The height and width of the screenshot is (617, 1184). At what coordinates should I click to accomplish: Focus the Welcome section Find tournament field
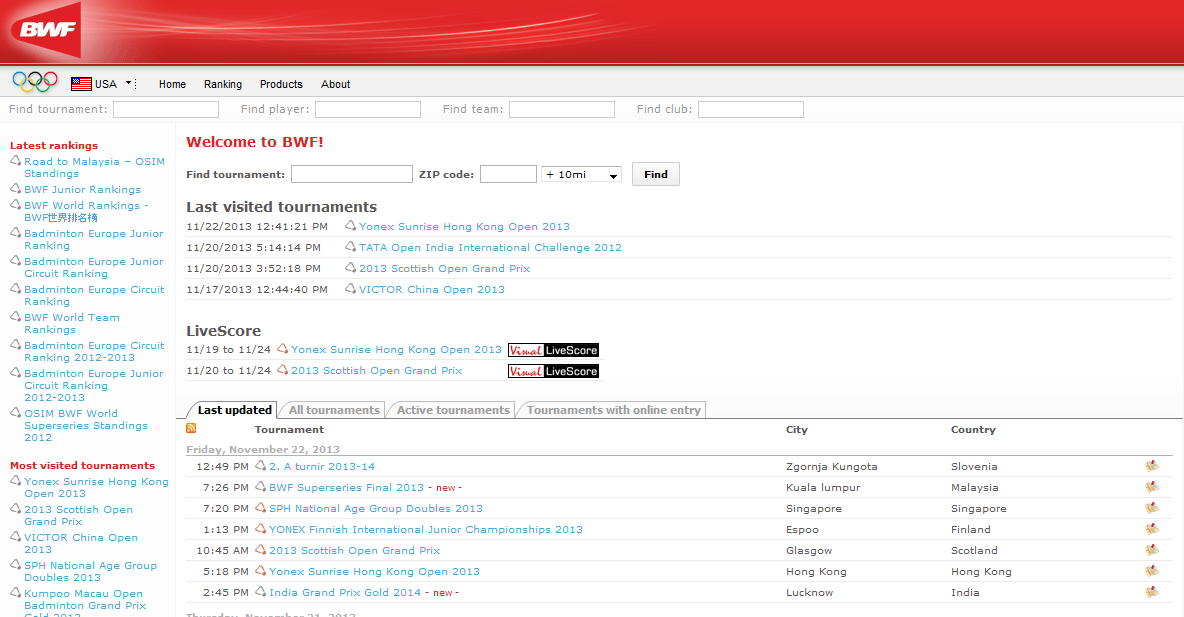[x=352, y=174]
